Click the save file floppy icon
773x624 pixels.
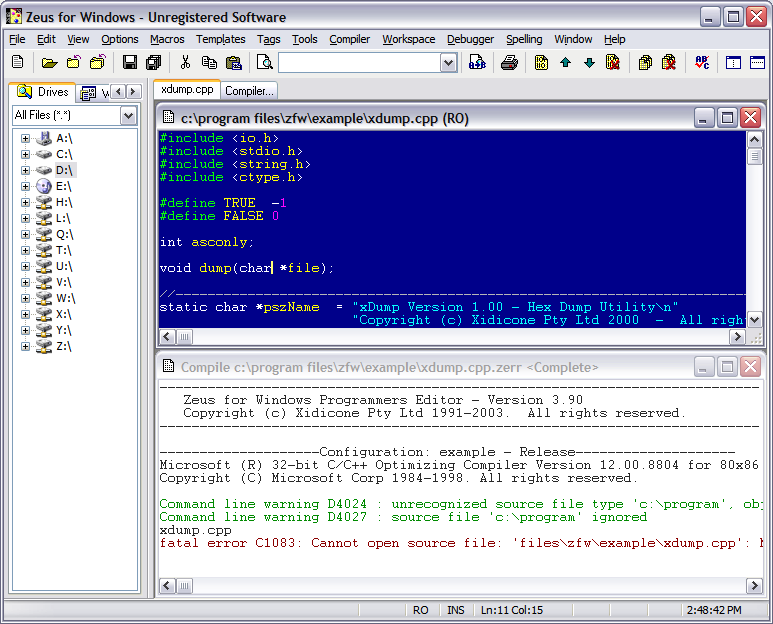click(x=130, y=62)
